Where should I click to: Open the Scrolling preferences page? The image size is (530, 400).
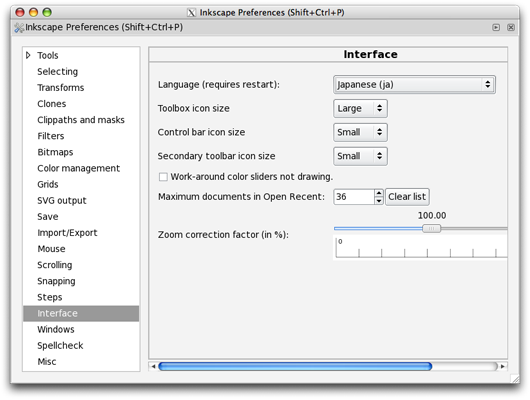(x=55, y=265)
